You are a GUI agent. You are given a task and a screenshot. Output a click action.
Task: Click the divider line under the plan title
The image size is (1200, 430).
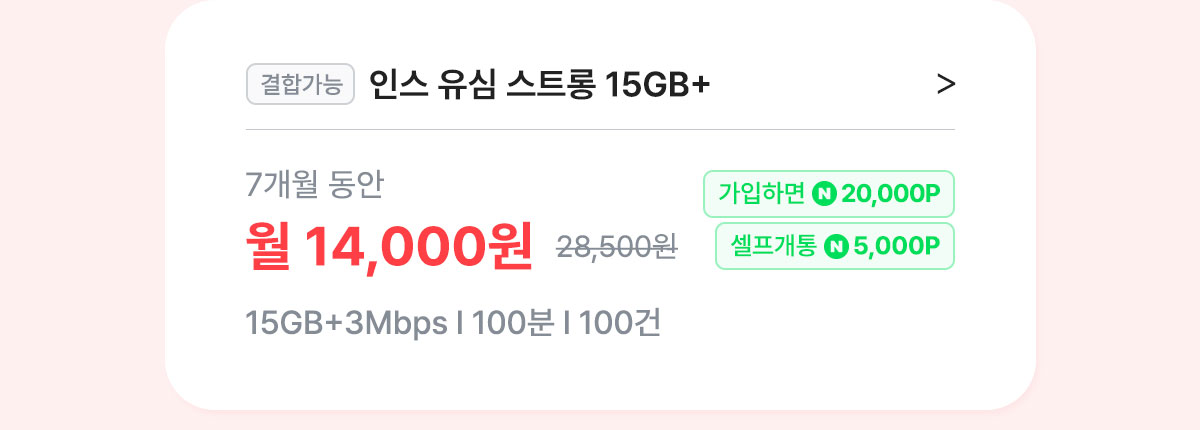[600, 130]
